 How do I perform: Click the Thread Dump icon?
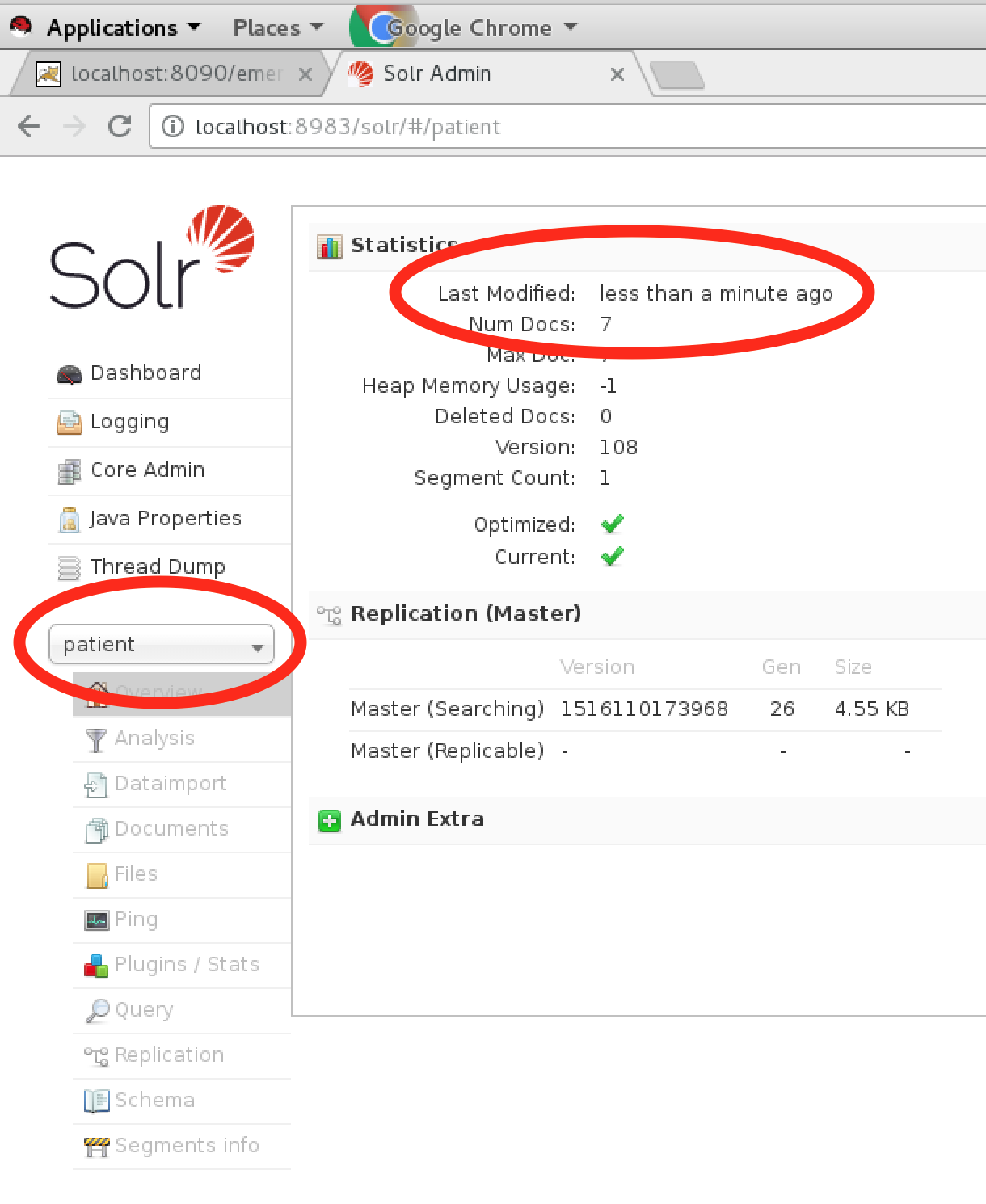click(x=70, y=568)
